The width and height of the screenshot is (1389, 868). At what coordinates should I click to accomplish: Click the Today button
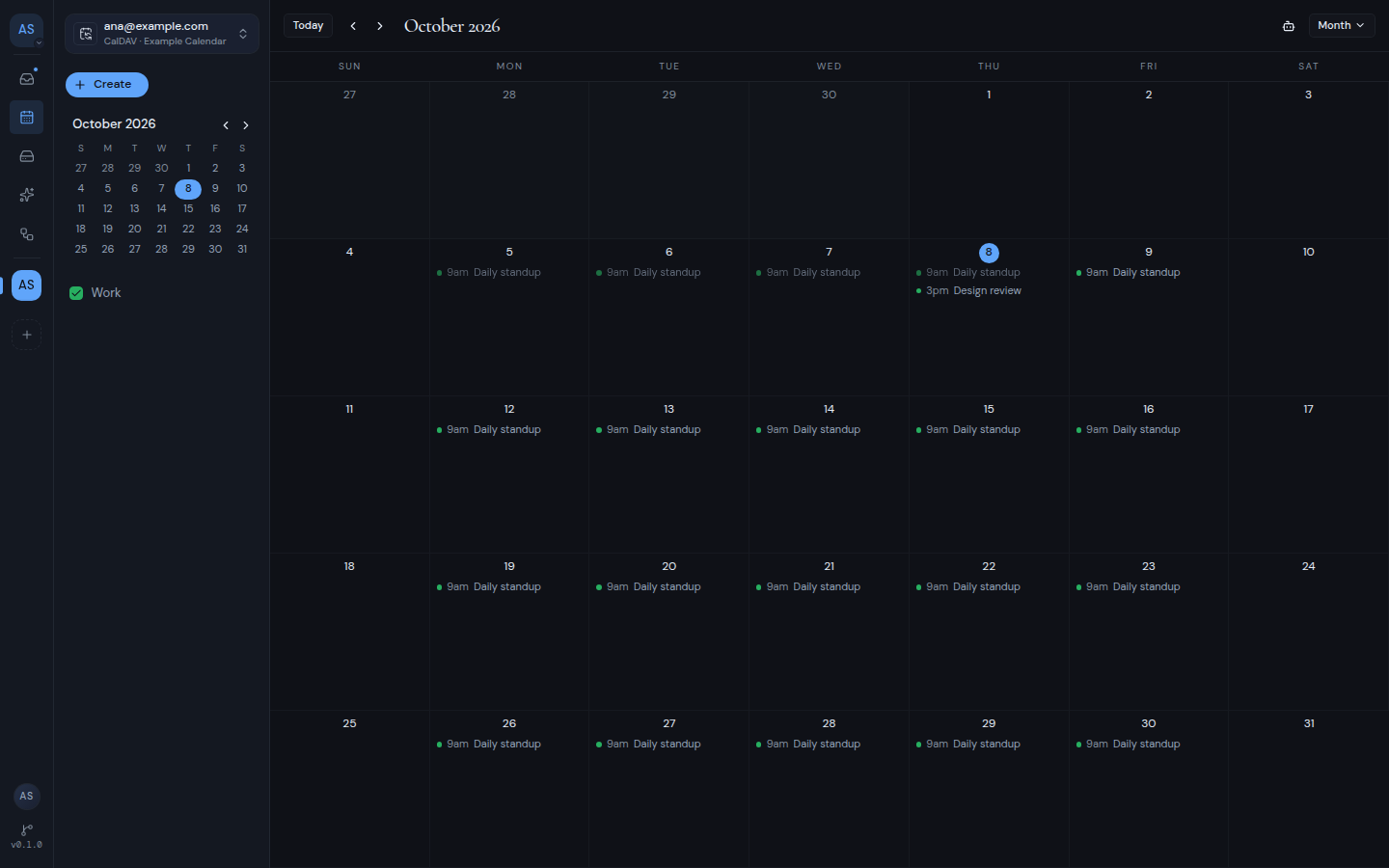tap(309, 26)
